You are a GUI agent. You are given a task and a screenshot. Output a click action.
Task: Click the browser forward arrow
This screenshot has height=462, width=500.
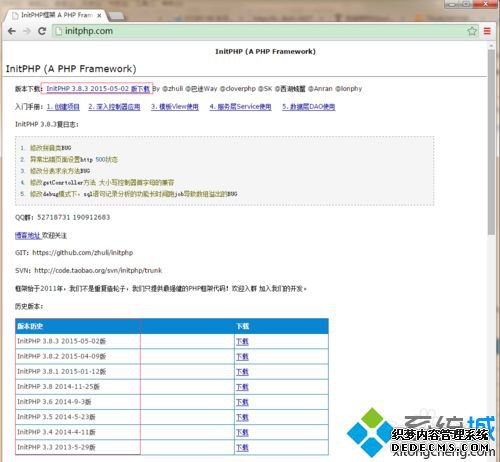[x=27, y=31]
